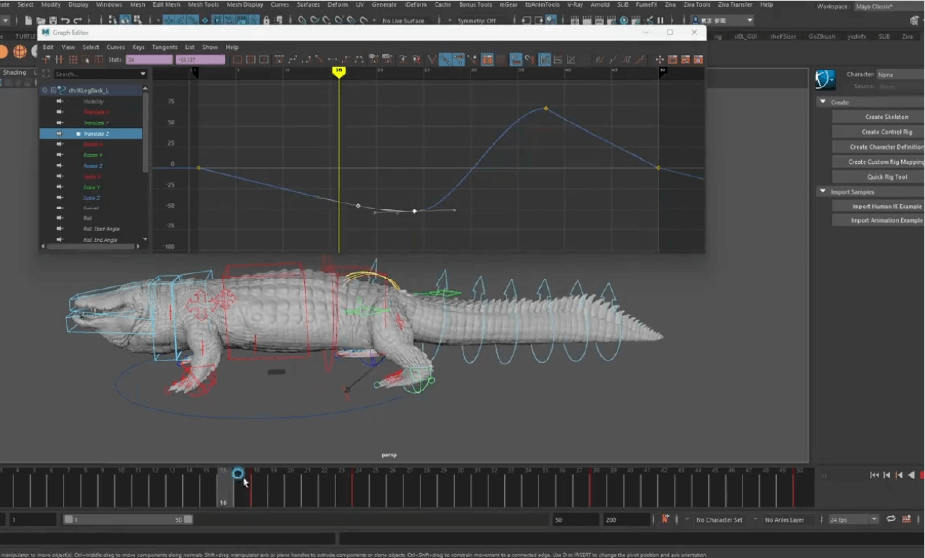The width and height of the screenshot is (925, 558).
Task: Click the Quick Rig Tool button
Action: pyautogui.click(x=885, y=177)
